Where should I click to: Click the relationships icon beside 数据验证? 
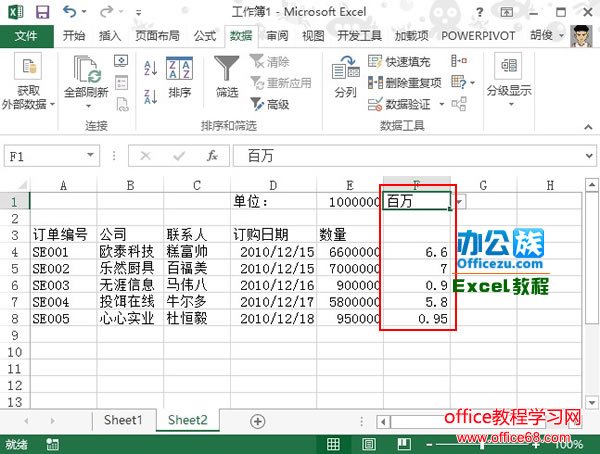click(459, 104)
